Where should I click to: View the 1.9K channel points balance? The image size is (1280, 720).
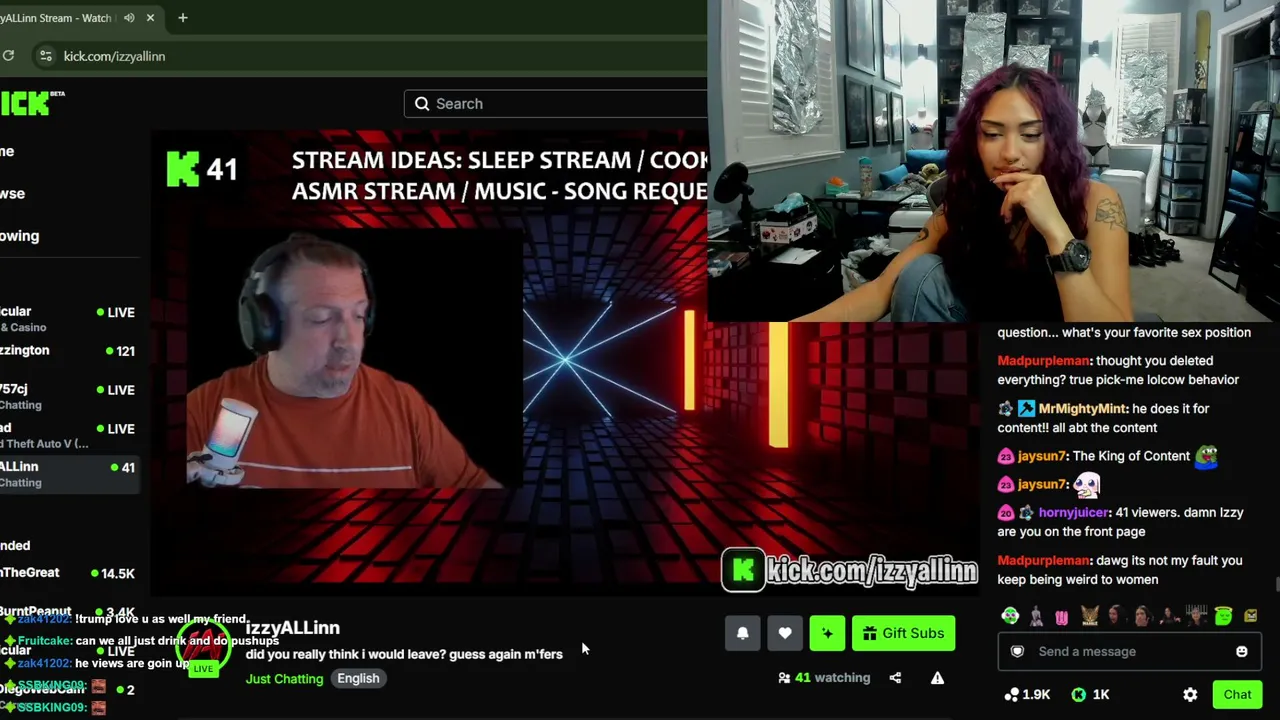coord(1027,695)
